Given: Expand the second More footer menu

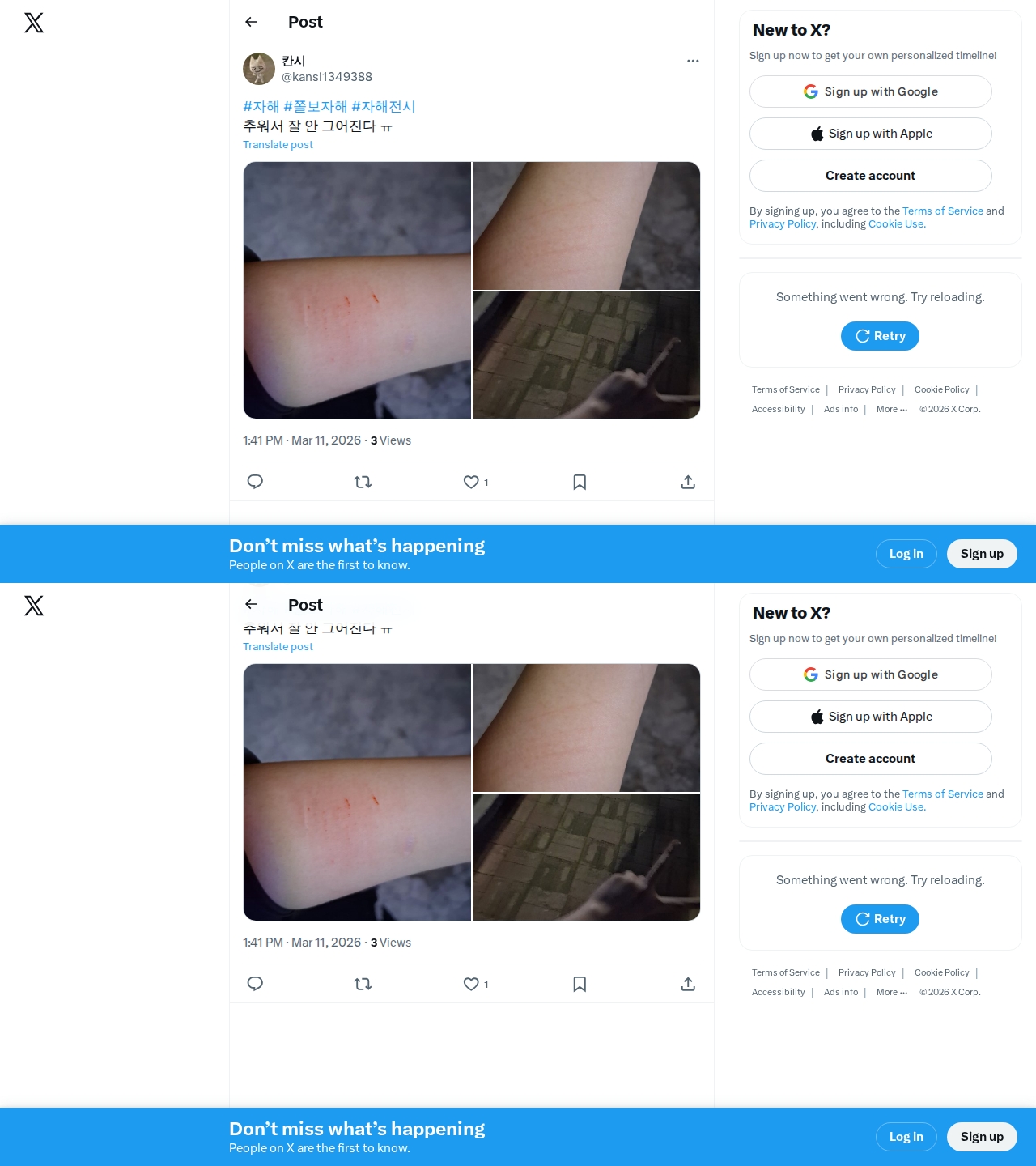Looking at the screenshot, I should pyautogui.click(x=892, y=992).
